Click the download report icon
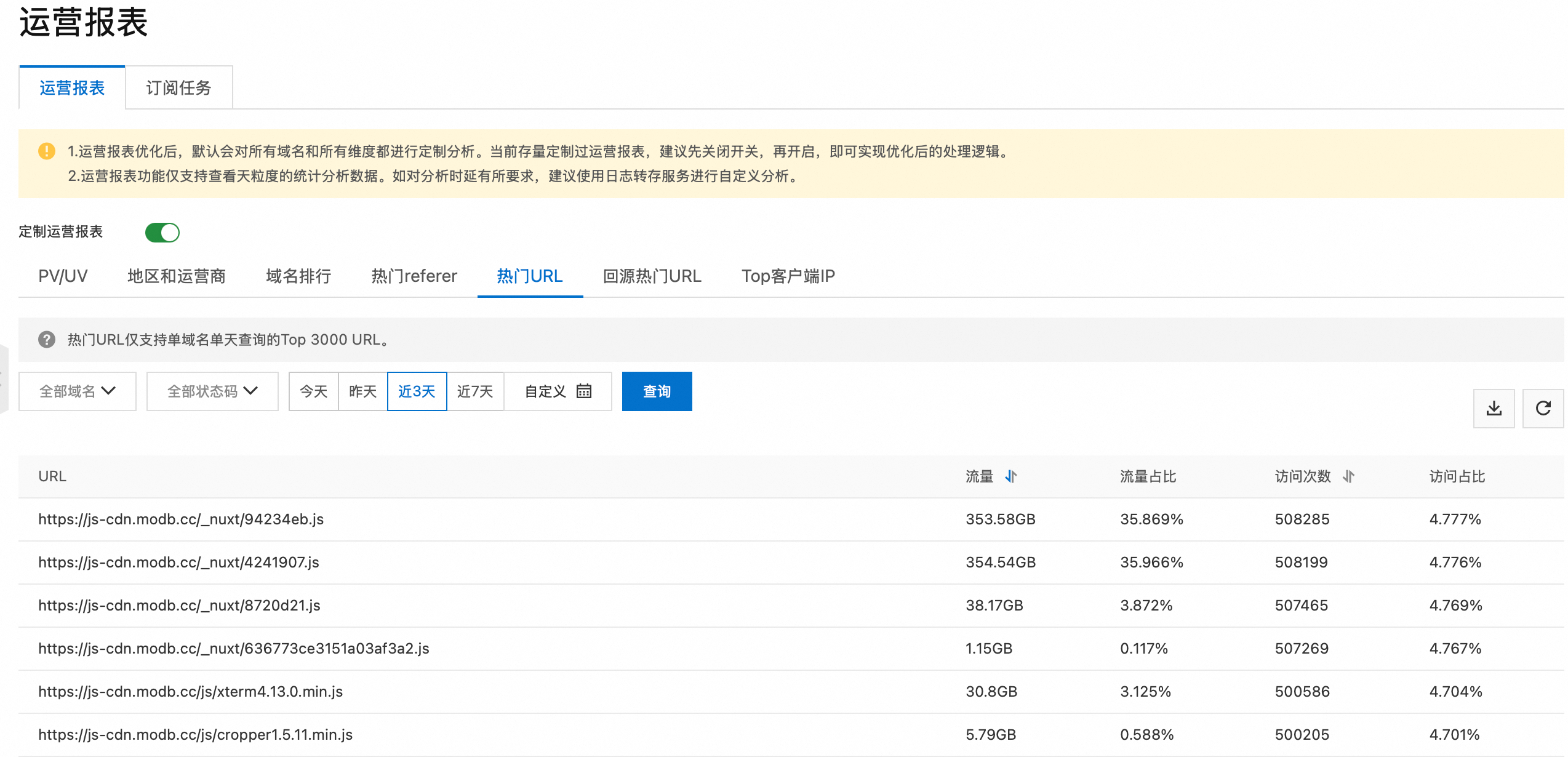This screenshot has width=1568, height=757. 1494,408
